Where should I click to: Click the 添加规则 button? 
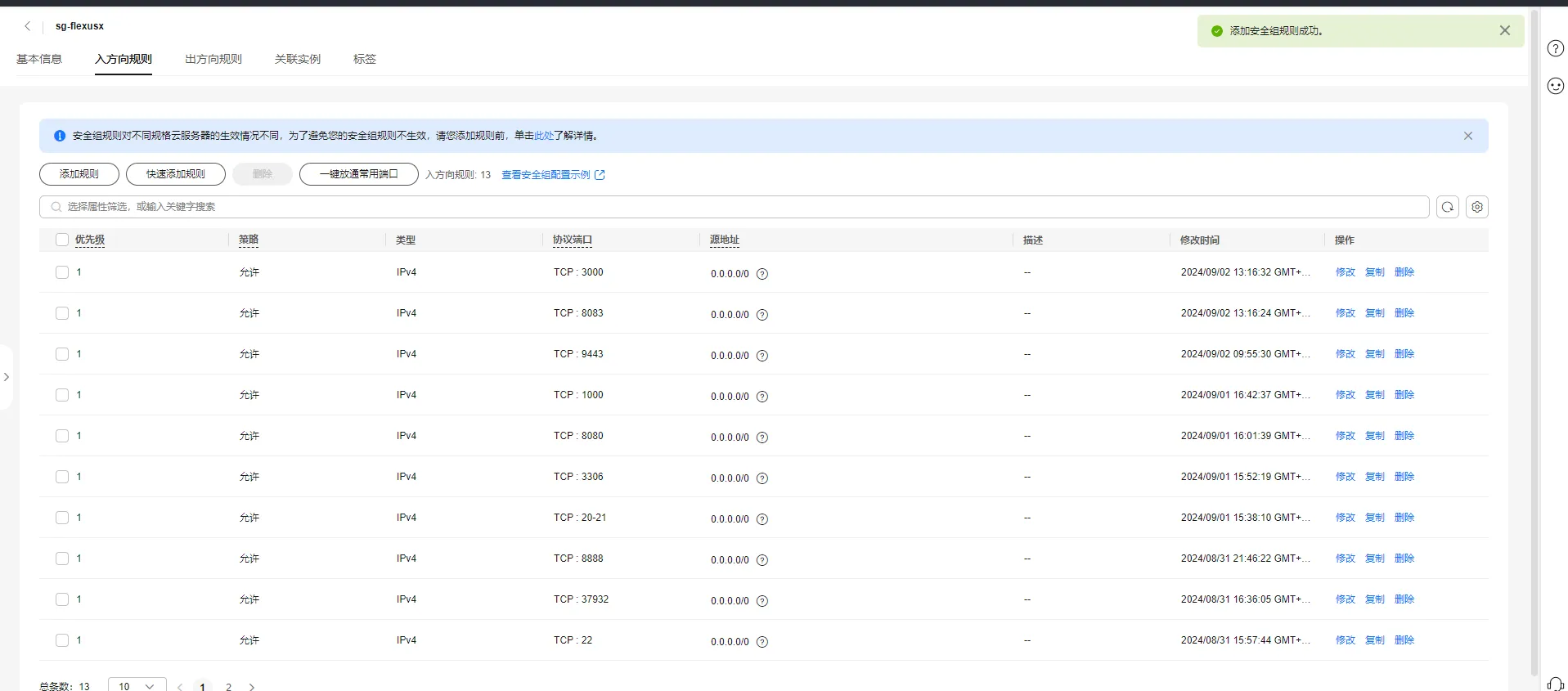[x=79, y=174]
